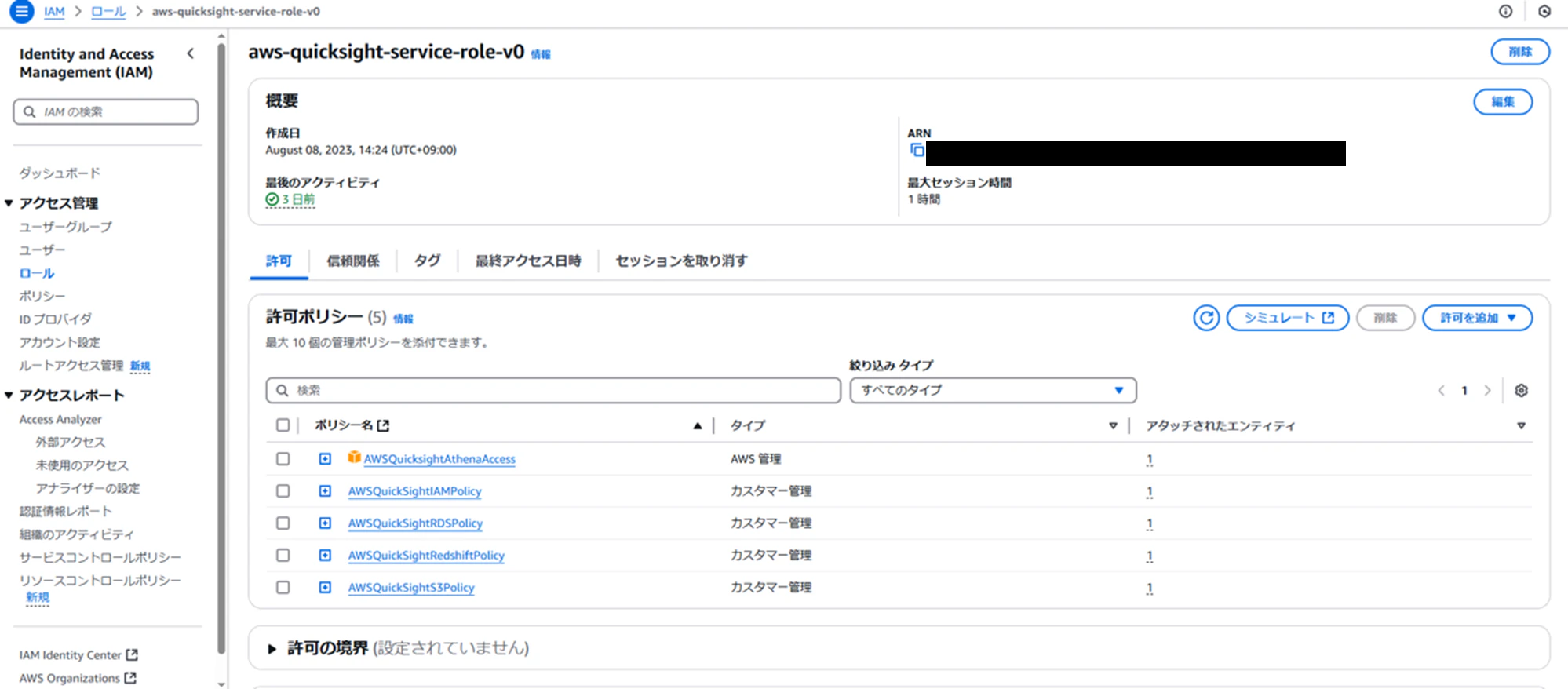Open the AWSQuickSightRedshiftPolicy policy link
1568x689 pixels.
tap(426, 556)
